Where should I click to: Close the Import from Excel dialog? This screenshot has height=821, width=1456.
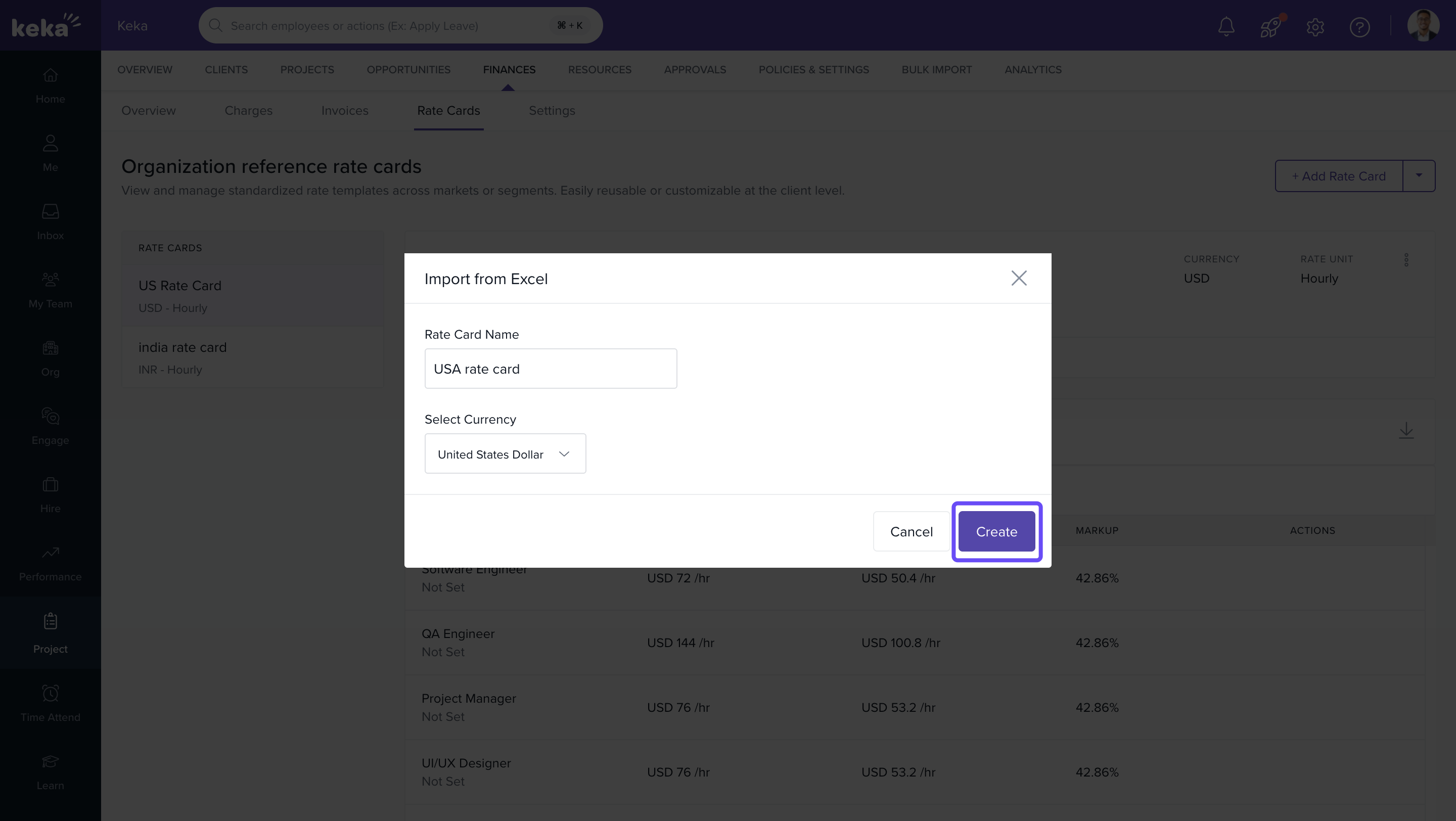point(1019,278)
